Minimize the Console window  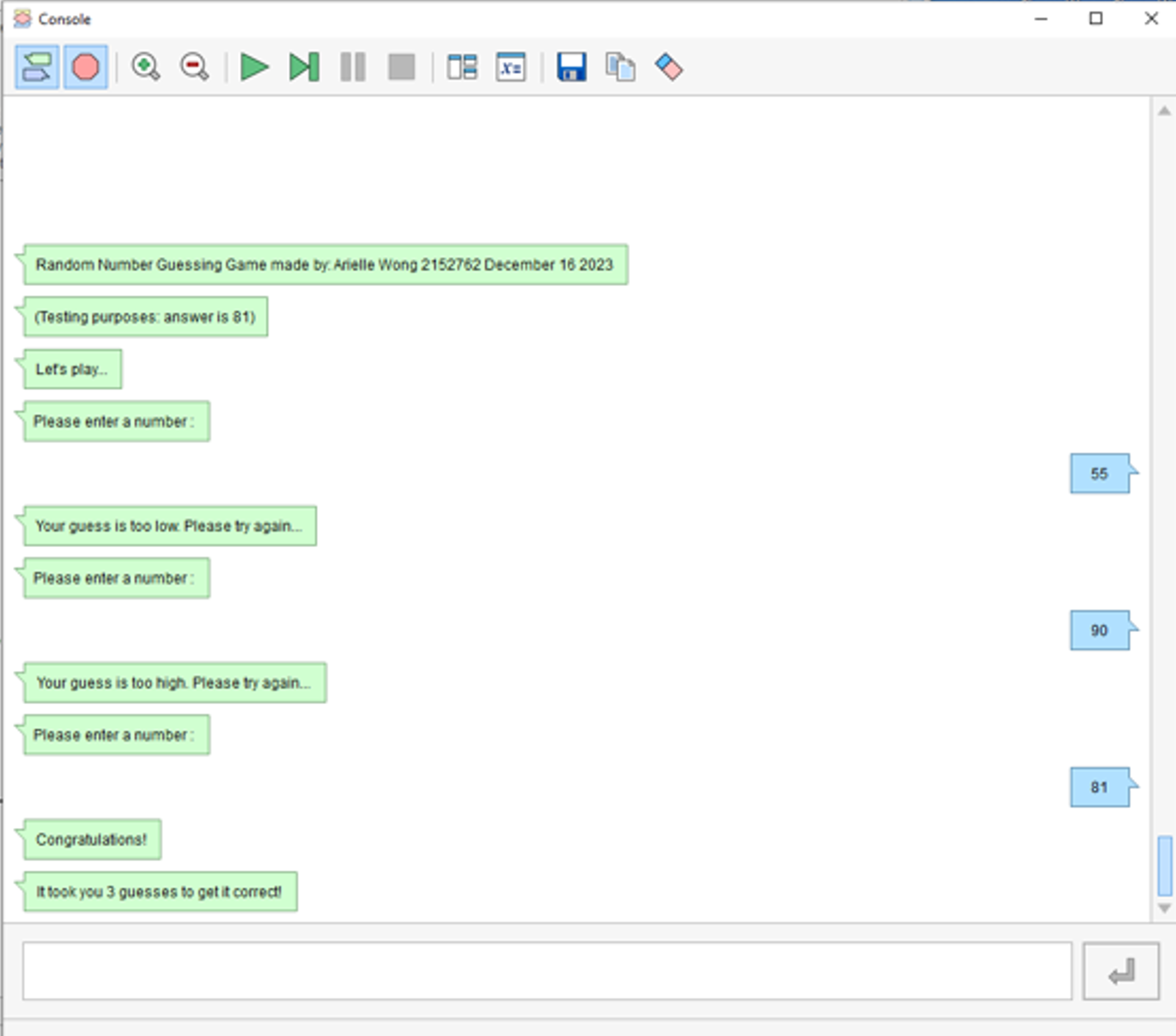(x=1041, y=19)
